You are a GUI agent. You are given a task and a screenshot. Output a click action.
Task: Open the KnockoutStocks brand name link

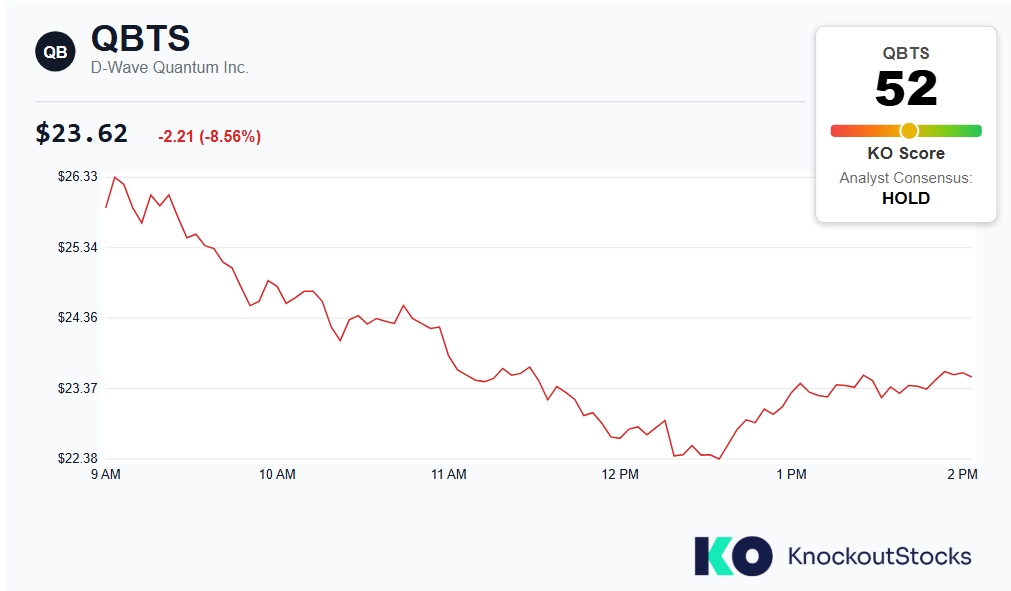click(879, 556)
